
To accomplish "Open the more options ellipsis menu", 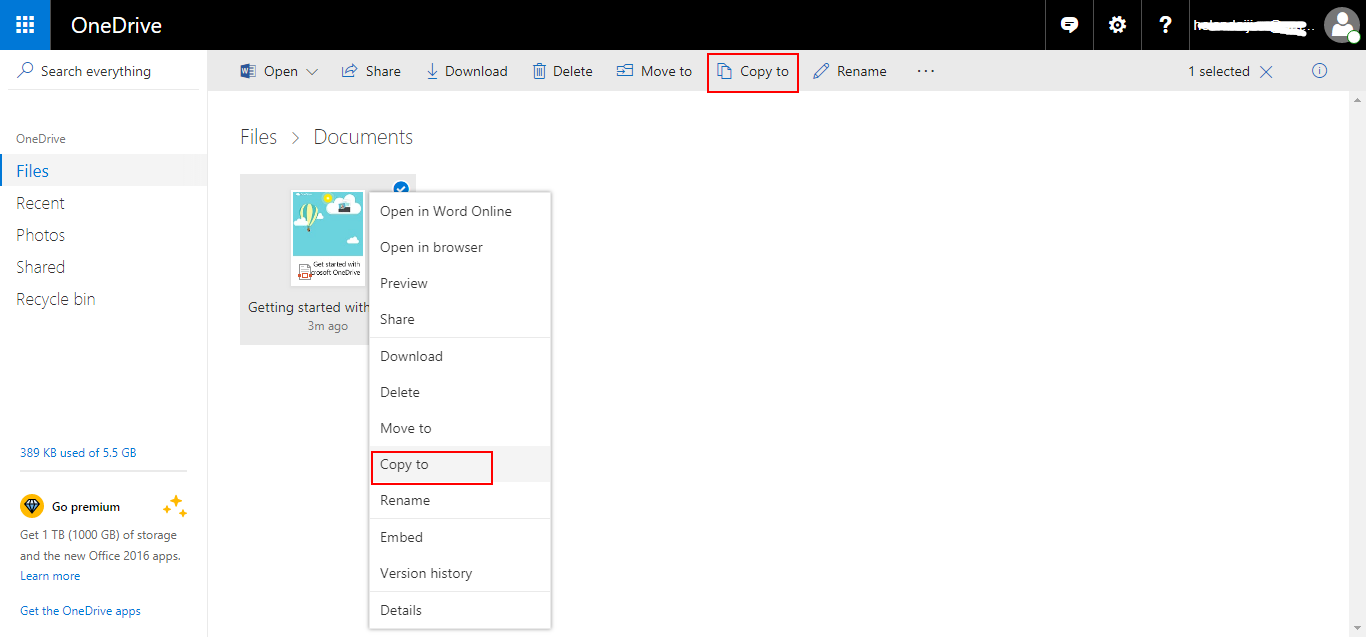I will (x=925, y=71).
